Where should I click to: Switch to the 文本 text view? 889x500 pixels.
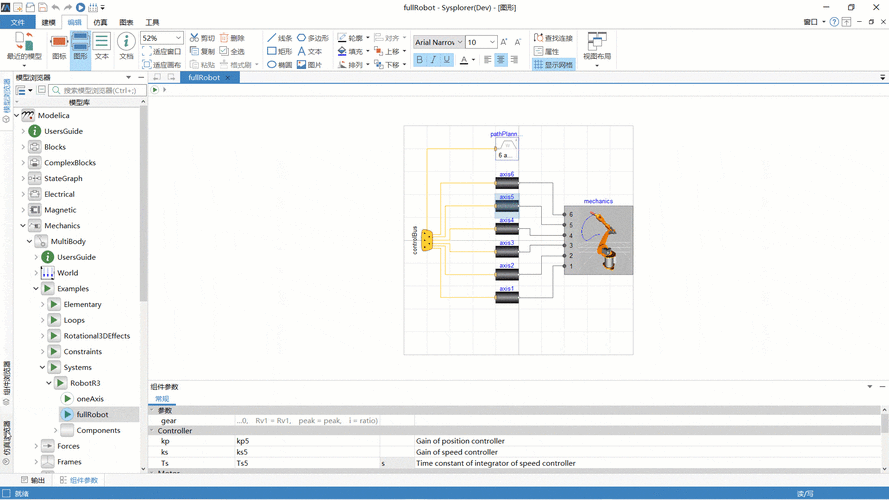102,46
